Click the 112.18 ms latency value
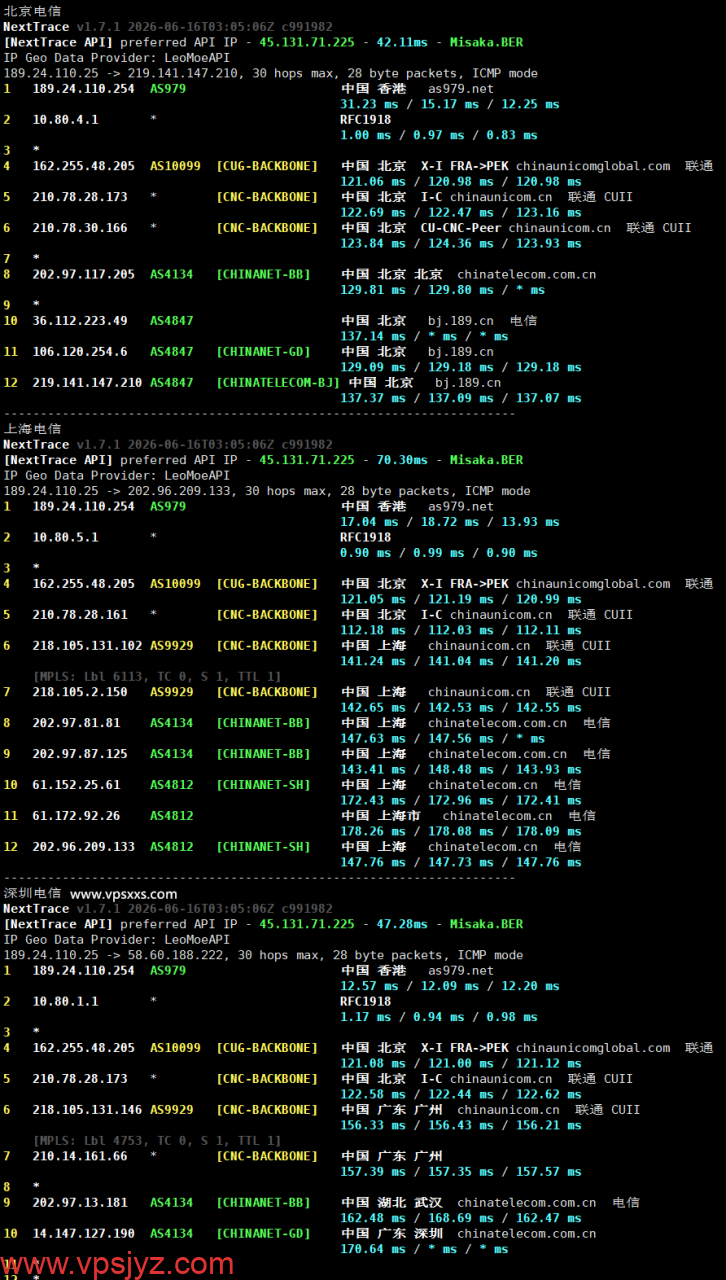This screenshot has height=1280, width=726. pos(373,630)
